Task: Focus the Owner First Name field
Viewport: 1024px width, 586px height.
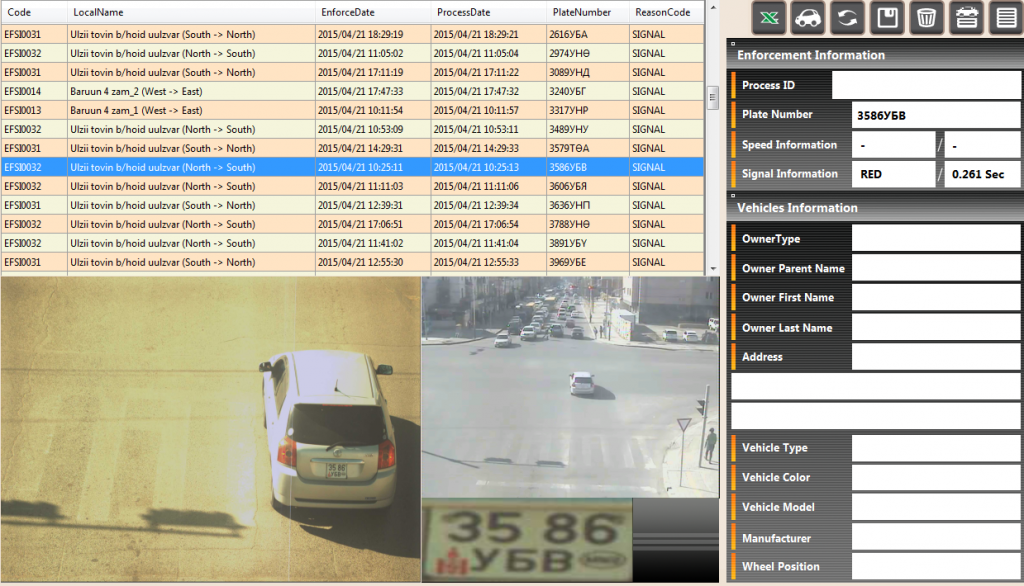Action: pyautogui.click(x=935, y=298)
